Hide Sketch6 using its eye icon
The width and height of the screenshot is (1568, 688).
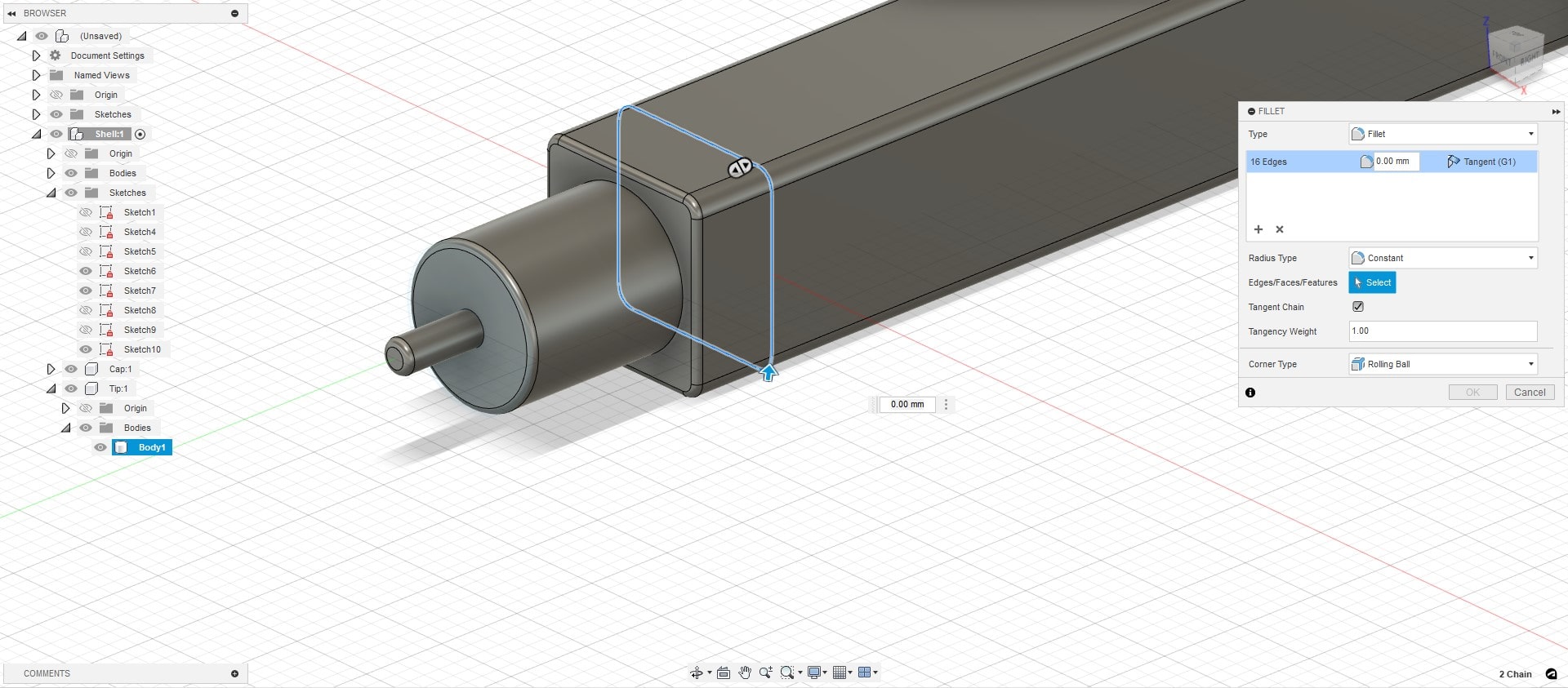[x=86, y=271]
